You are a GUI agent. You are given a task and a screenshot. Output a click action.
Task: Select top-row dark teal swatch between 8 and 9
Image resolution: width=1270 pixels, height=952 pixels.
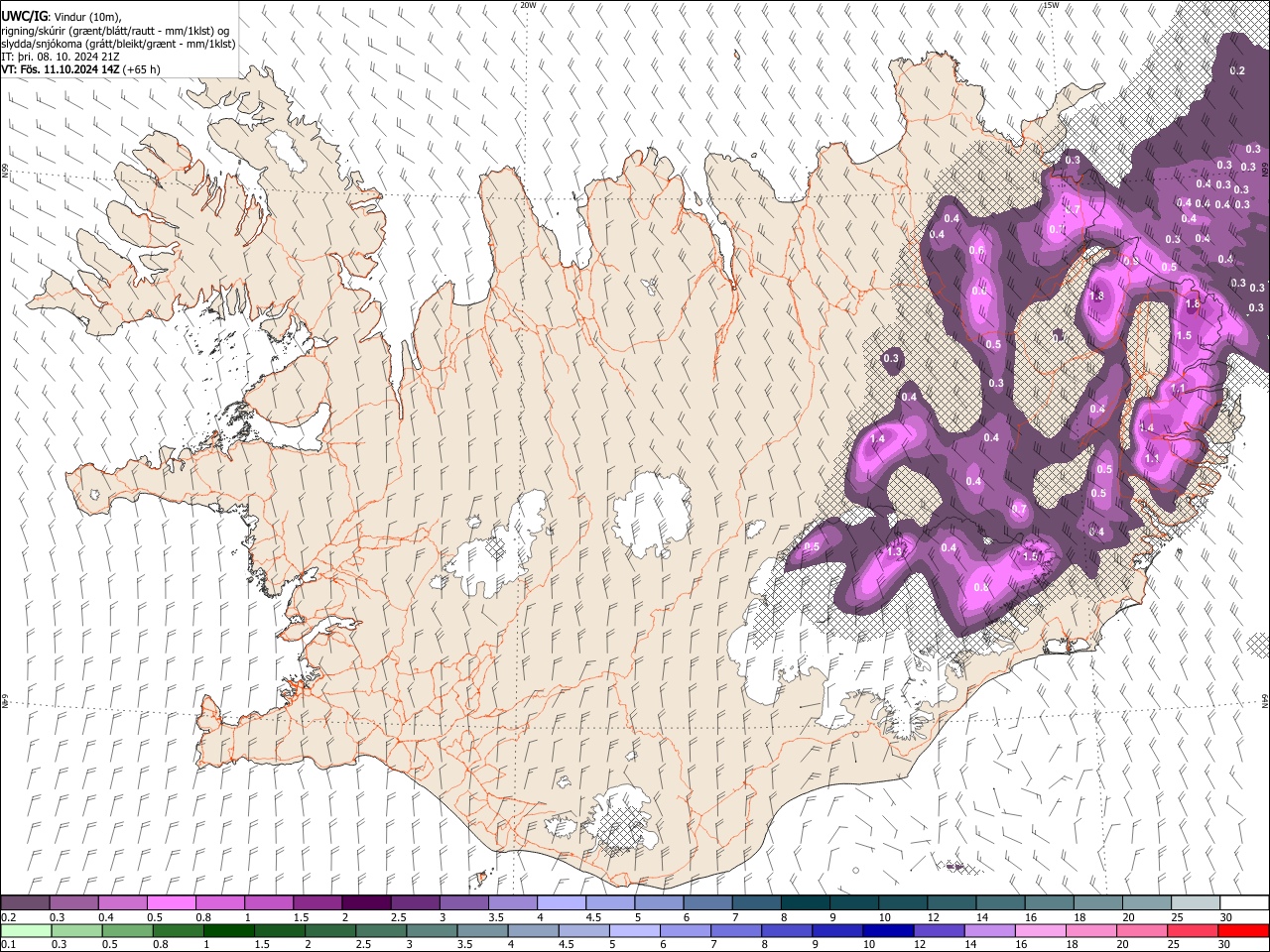(x=805, y=902)
